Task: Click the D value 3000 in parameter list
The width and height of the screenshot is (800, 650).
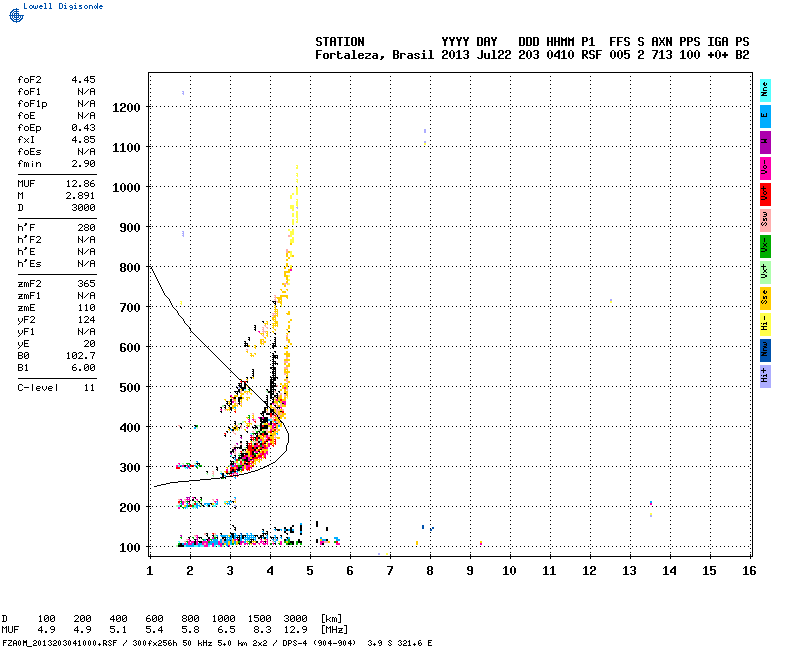Action: point(83,208)
